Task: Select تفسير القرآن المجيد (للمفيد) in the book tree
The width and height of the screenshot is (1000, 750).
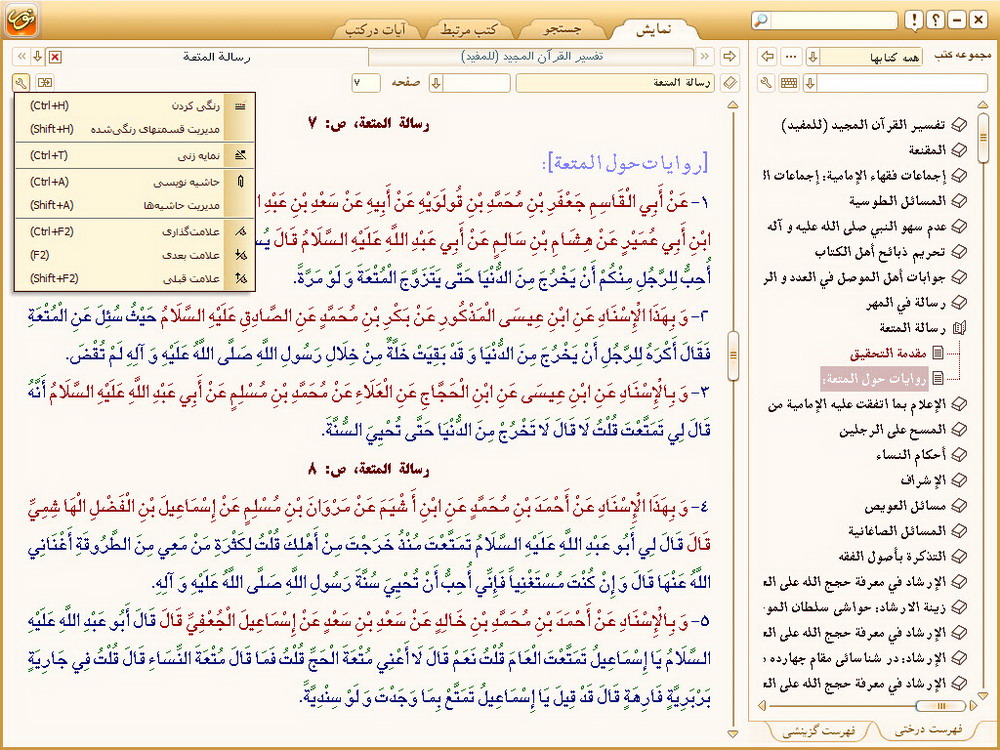Action: [x=864, y=125]
